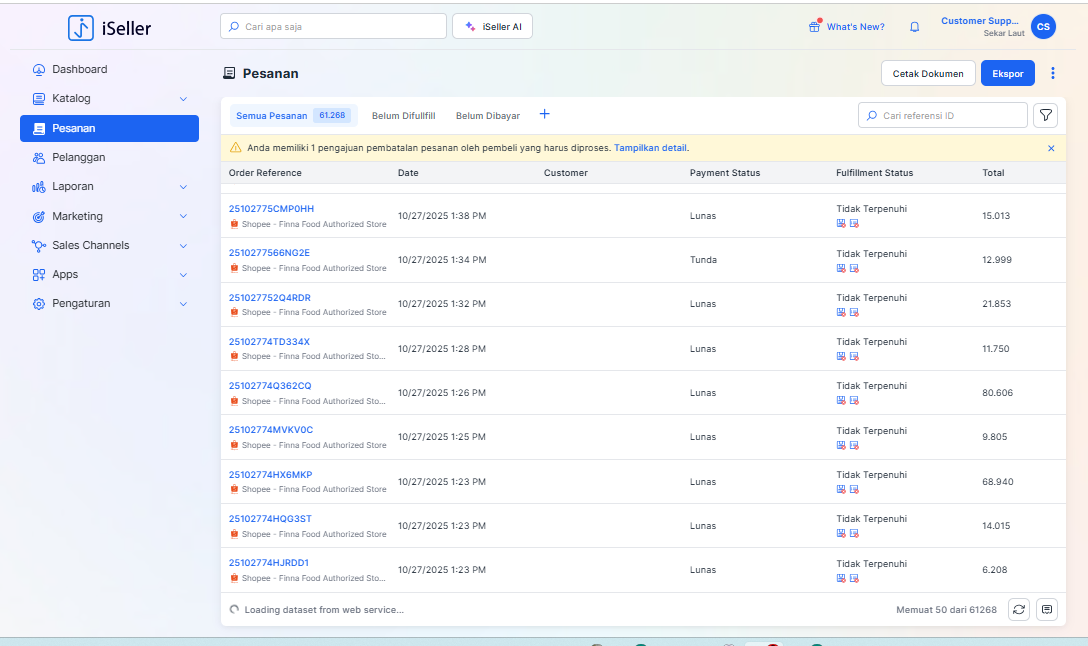Viewport: 1088px width, 646px height.
Task: Click the Ekspor button
Action: pos(1007,73)
